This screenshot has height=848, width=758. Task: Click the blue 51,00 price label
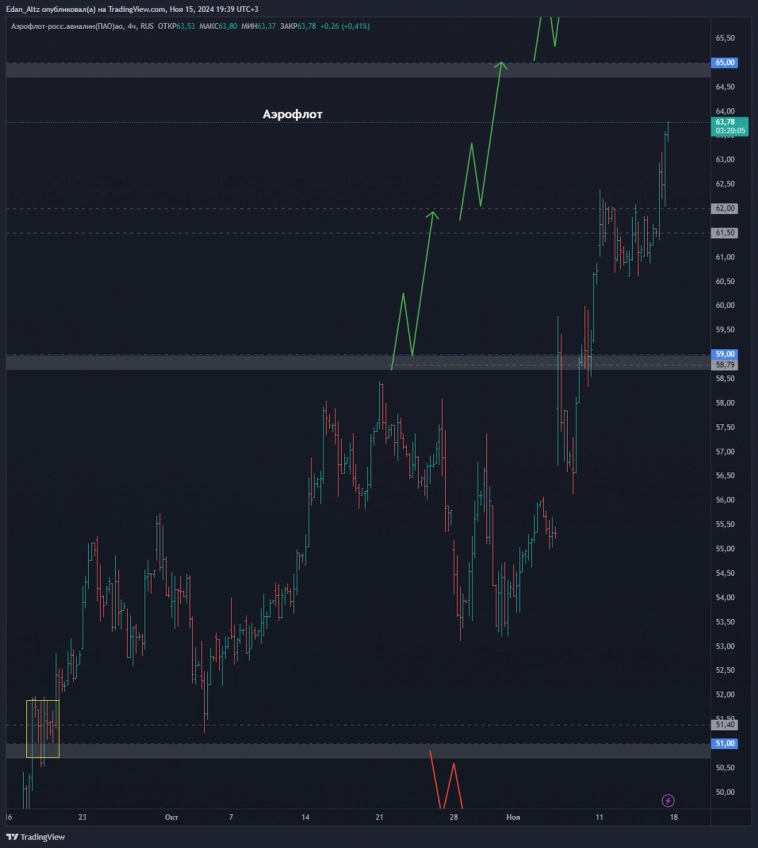click(x=725, y=743)
